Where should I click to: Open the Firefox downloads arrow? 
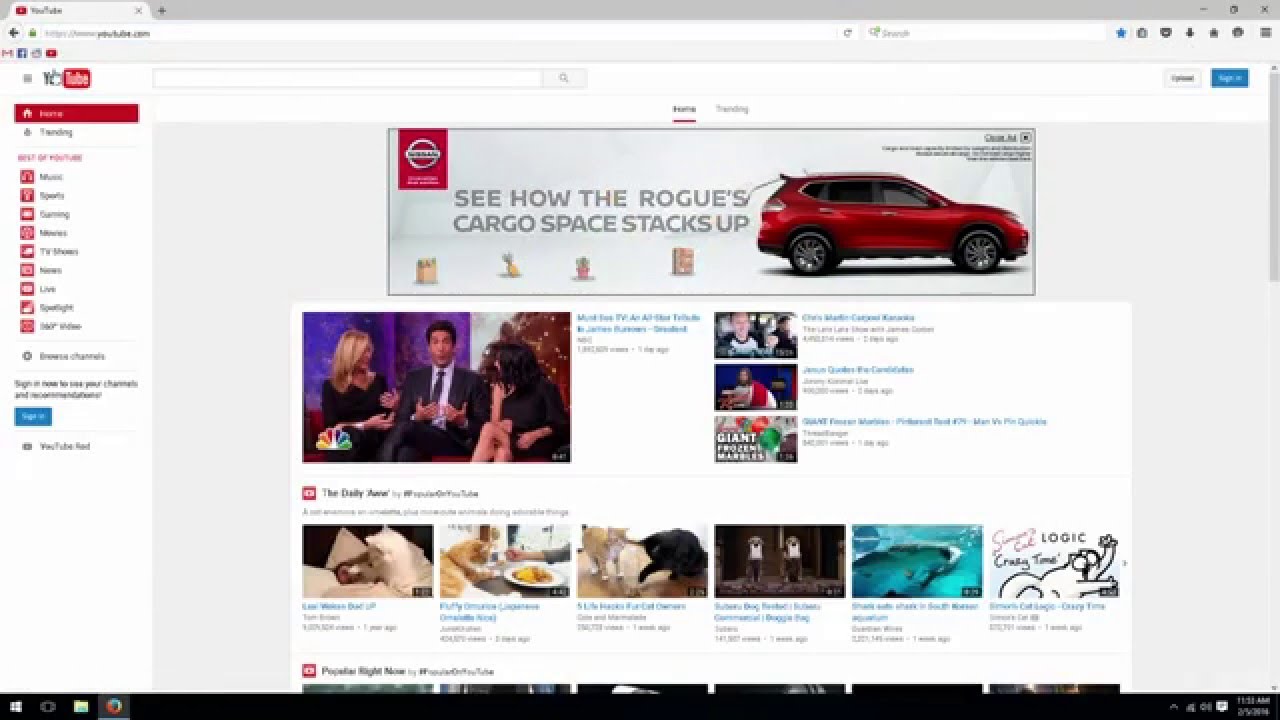coord(1190,33)
